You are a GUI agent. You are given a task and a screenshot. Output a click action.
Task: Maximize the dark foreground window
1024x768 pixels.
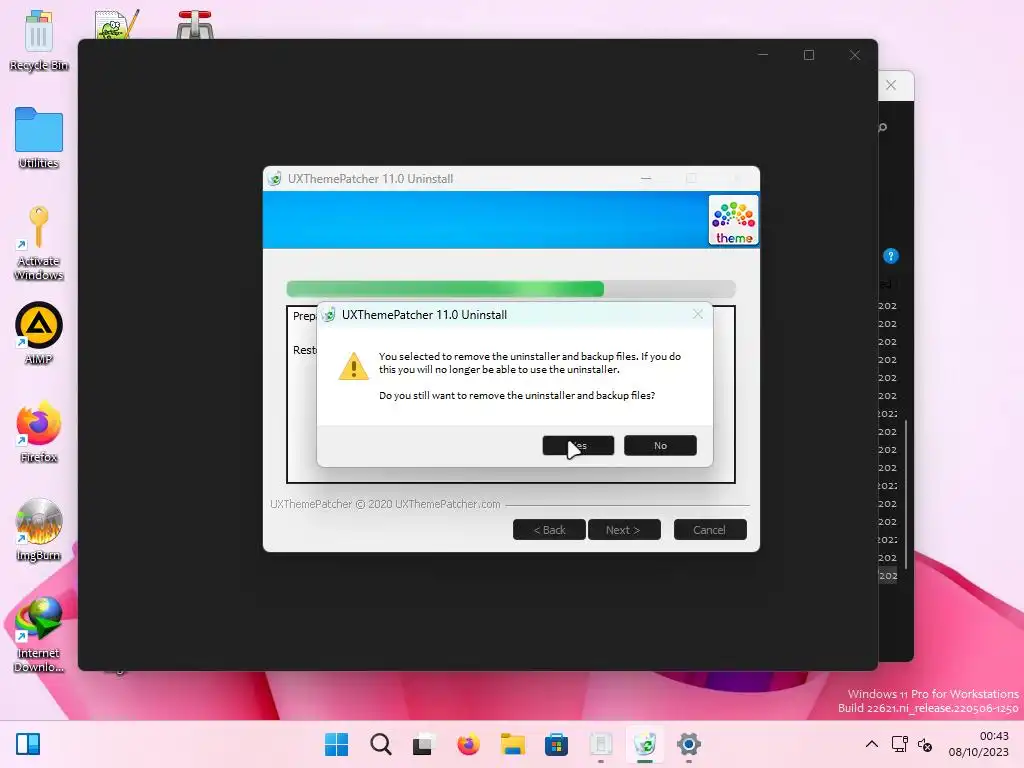pyautogui.click(x=808, y=56)
